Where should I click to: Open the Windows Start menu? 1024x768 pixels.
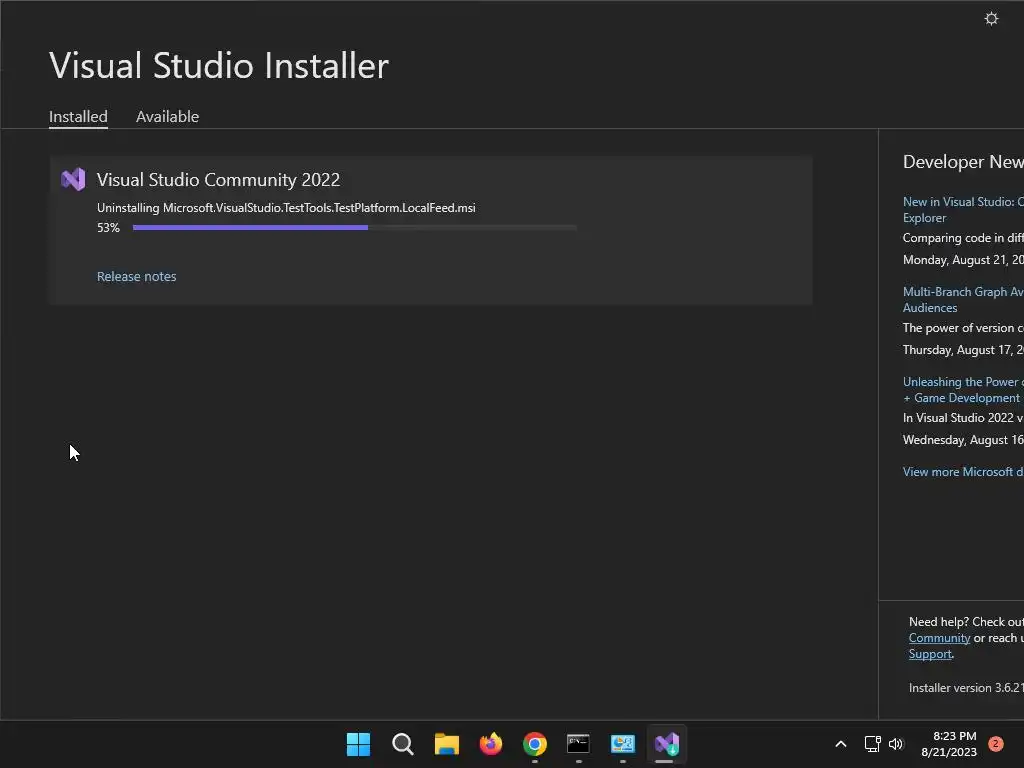pyautogui.click(x=358, y=744)
